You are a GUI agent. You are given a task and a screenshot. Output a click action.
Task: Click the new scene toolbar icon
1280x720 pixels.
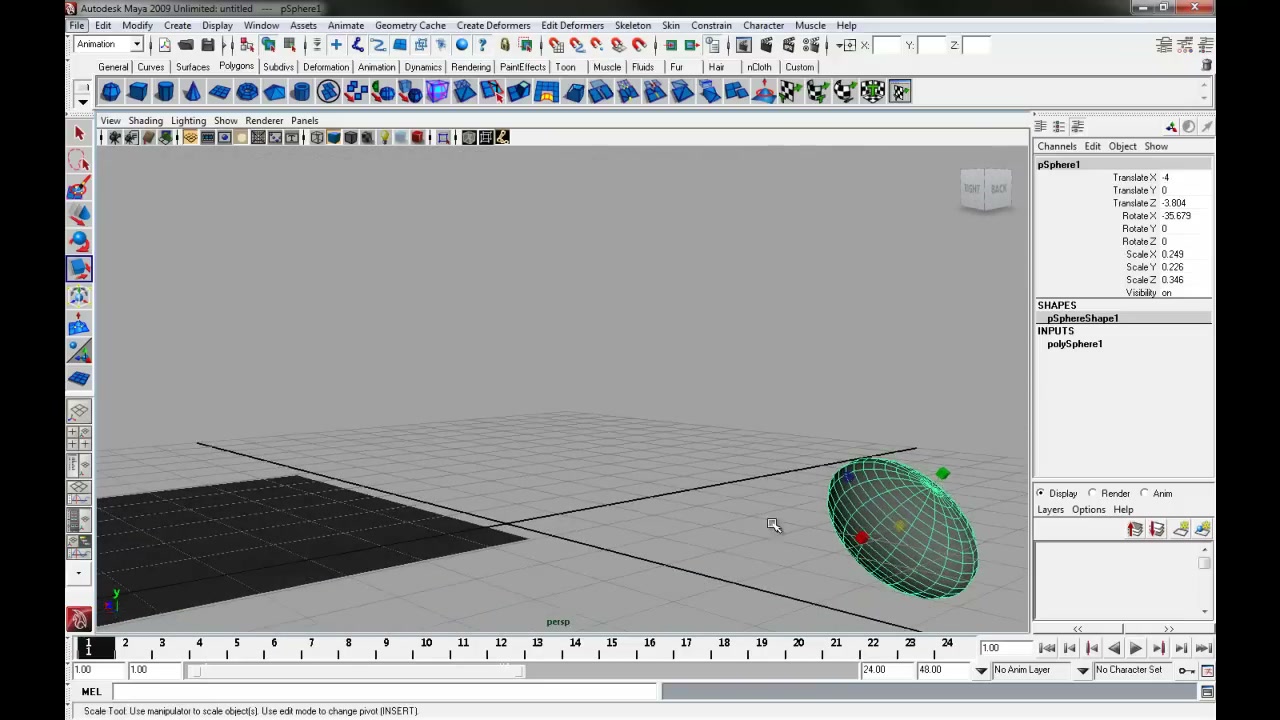coord(165,45)
